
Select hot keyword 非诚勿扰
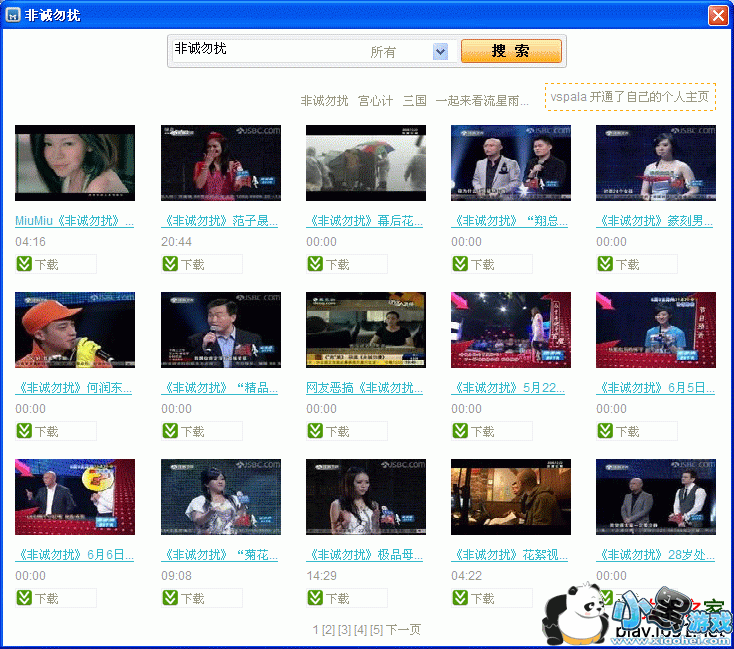pos(324,101)
